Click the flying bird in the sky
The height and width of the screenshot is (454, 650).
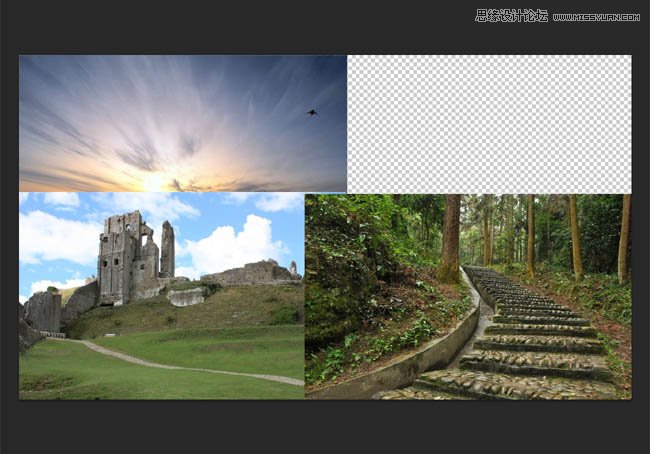312,113
